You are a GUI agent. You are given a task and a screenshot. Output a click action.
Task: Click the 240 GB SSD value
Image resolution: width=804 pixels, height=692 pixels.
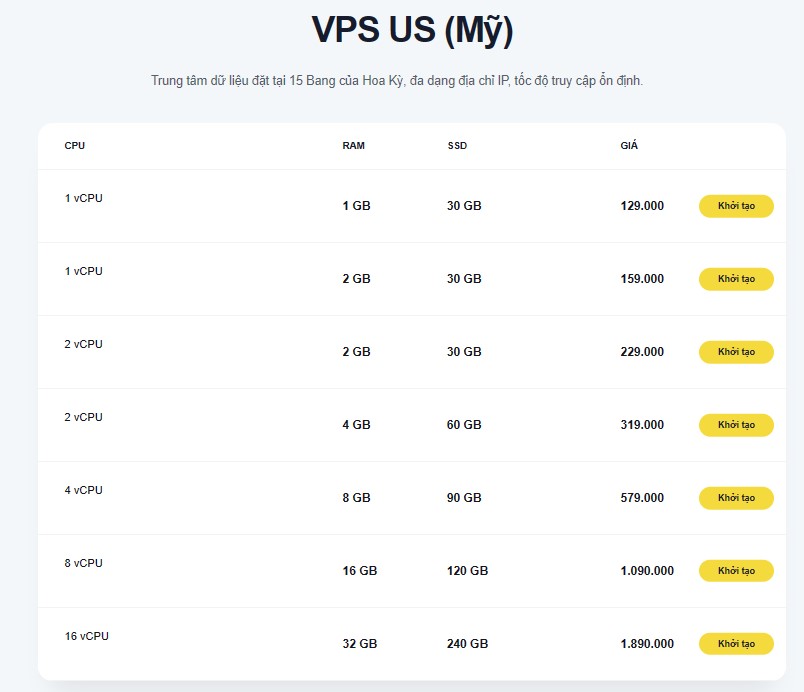[x=467, y=644]
